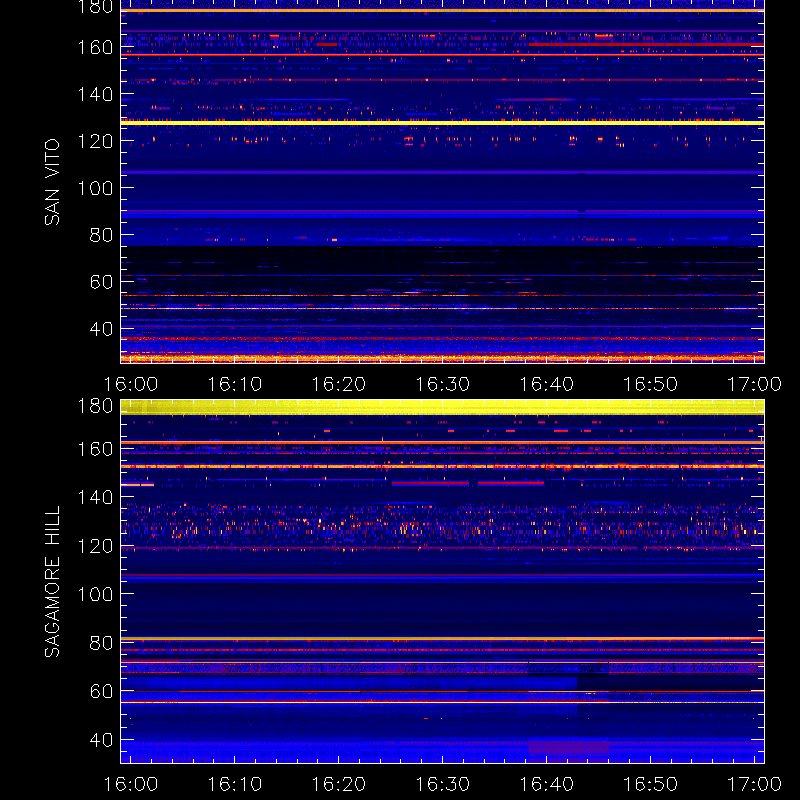Click the 60 frequency label on San Vito axis
The width and height of the screenshot is (800, 800).
pyautogui.click(x=101, y=282)
